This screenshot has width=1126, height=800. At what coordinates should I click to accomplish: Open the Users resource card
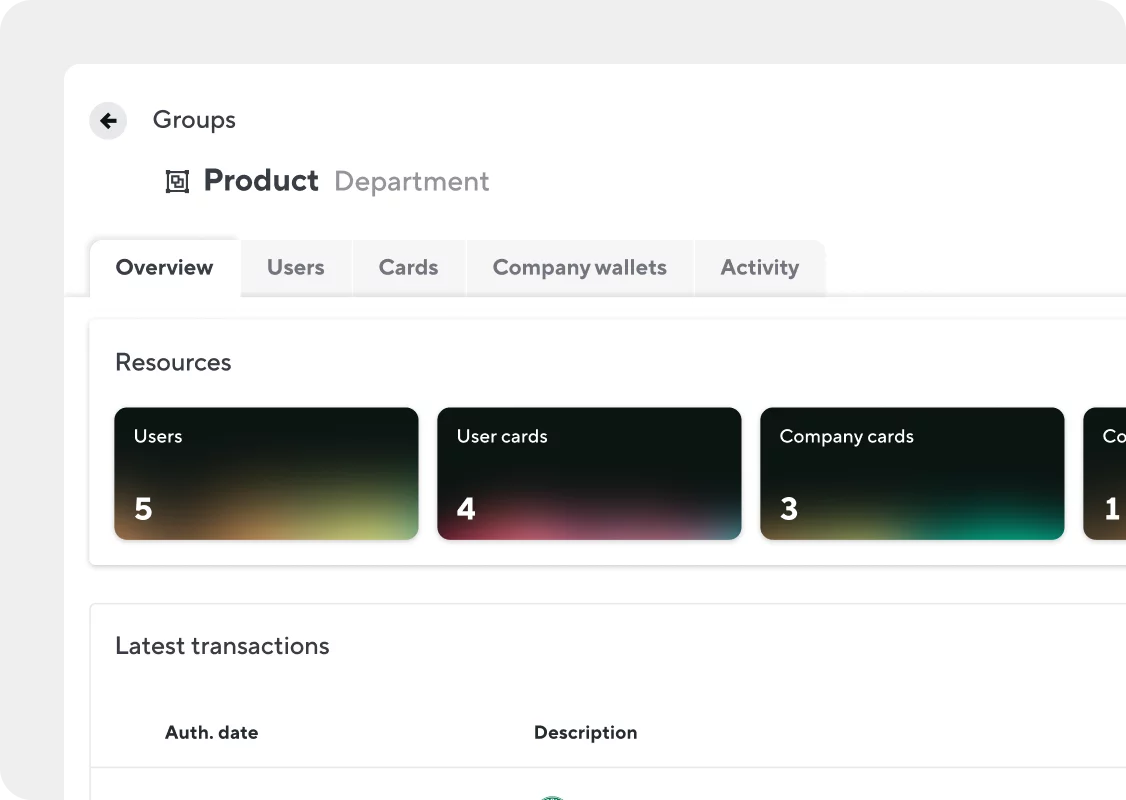266,473
